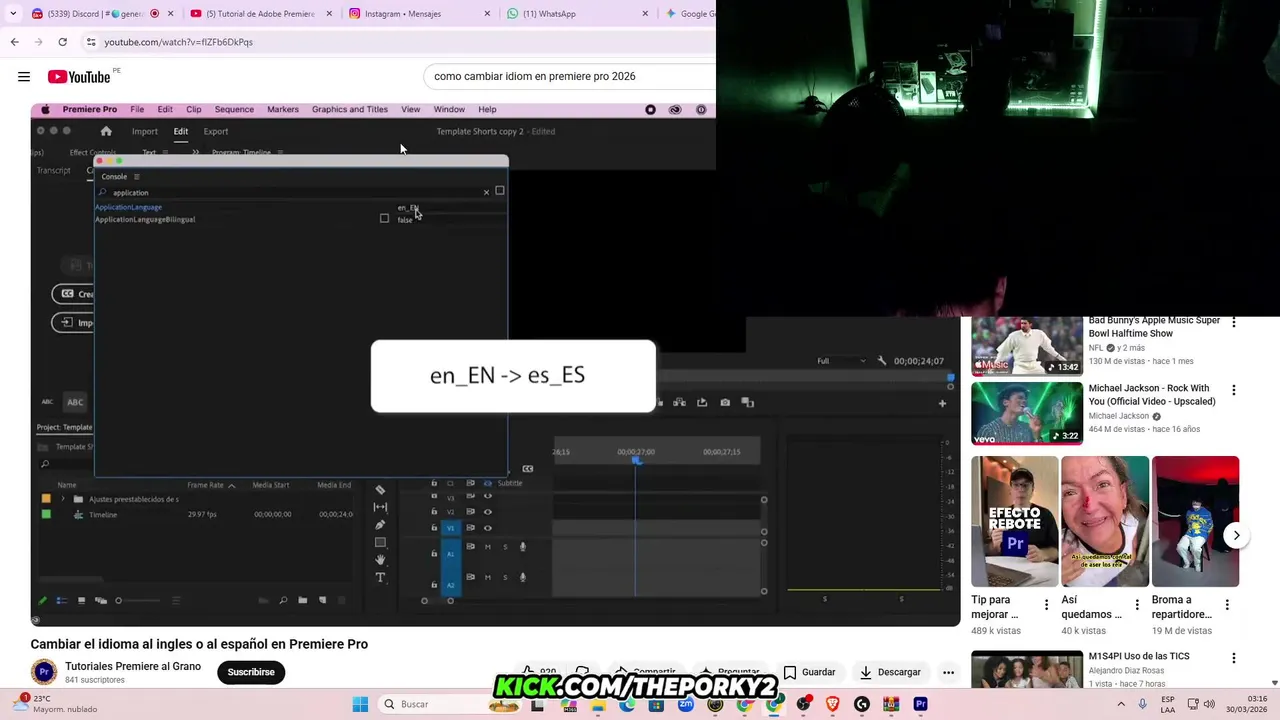The width and height of the screenshot is (1280, 720).
Task: Open Michael Jackson Rock With You thumbnail
Action: point(1027,412)
